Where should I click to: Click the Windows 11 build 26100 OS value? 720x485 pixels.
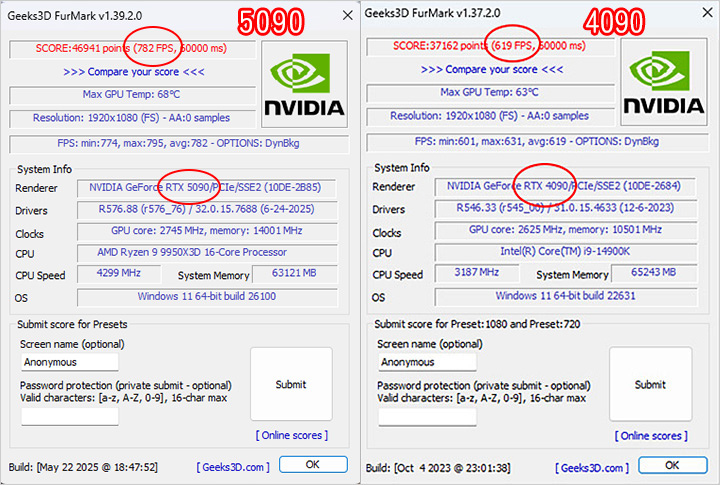click(207, 297)
